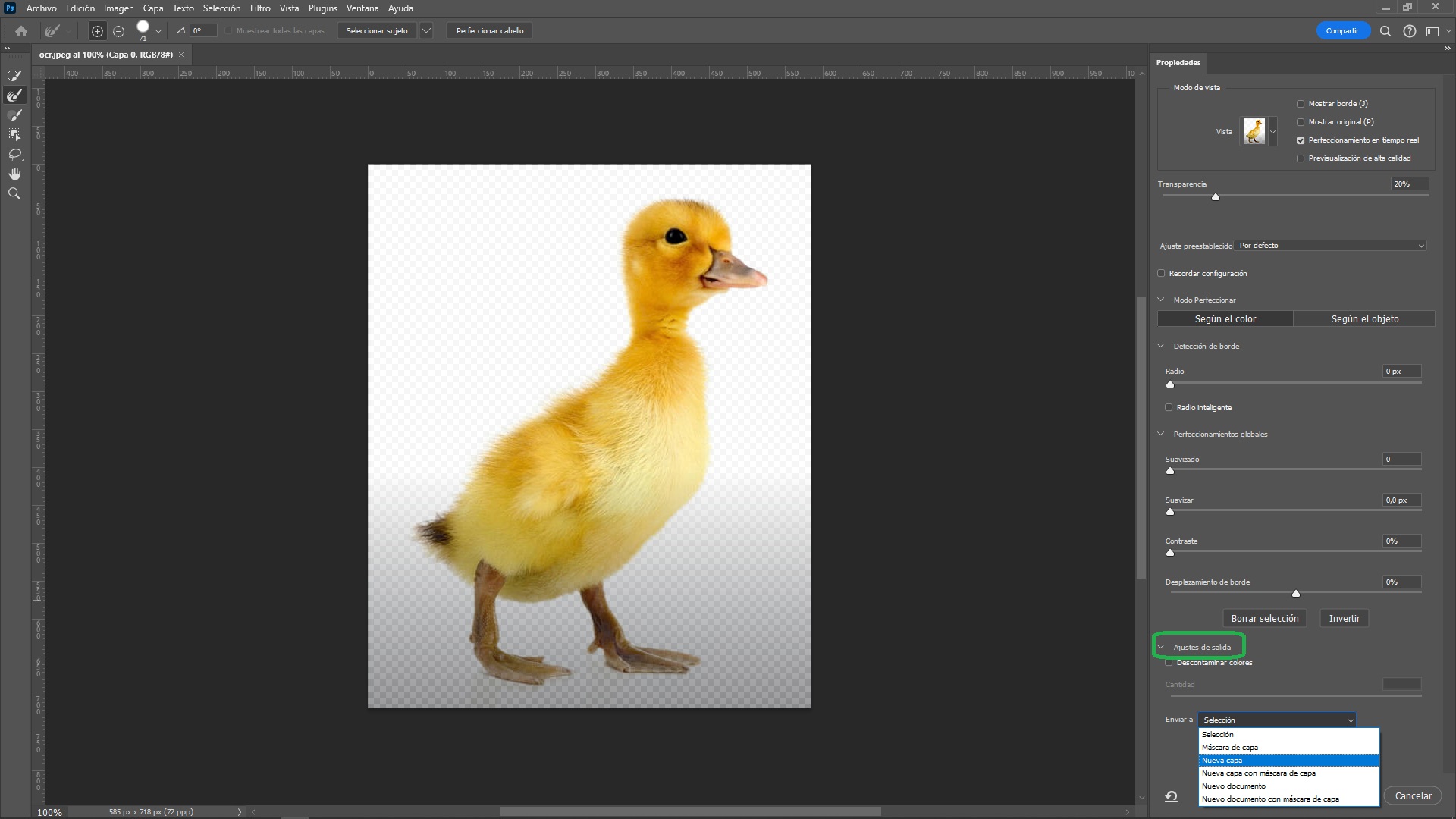Open the Filtro menu
This screenshot has height=819, width=1456.
pos(260,8)
